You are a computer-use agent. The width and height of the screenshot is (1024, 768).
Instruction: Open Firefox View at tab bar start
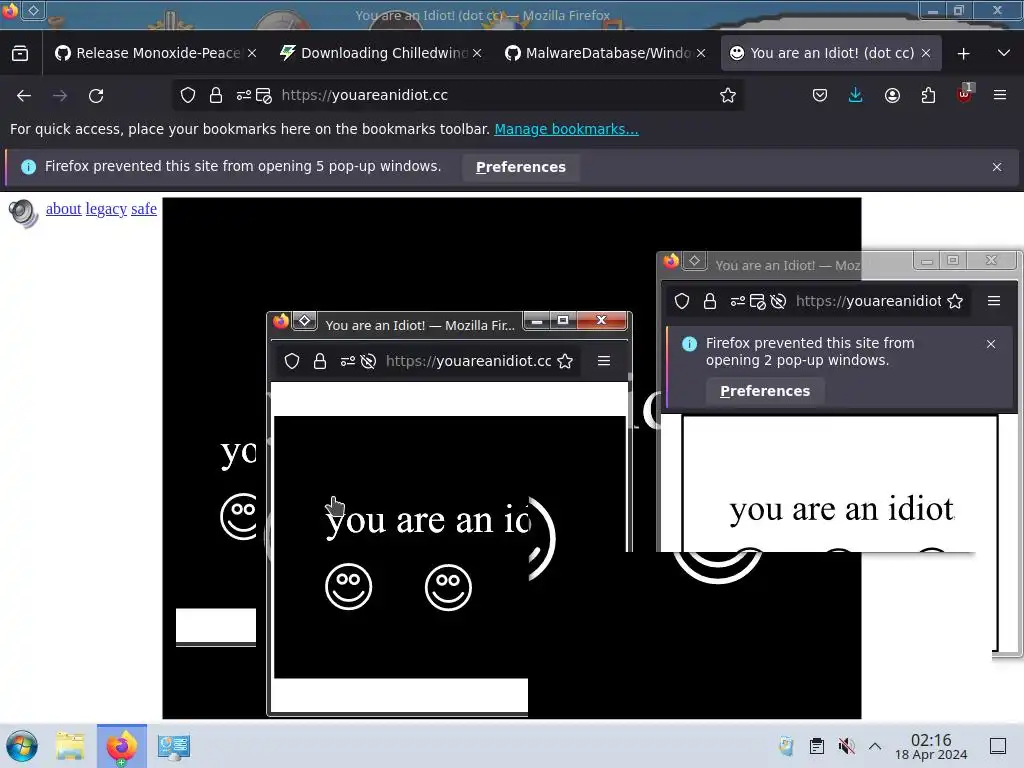coord(20,54)
